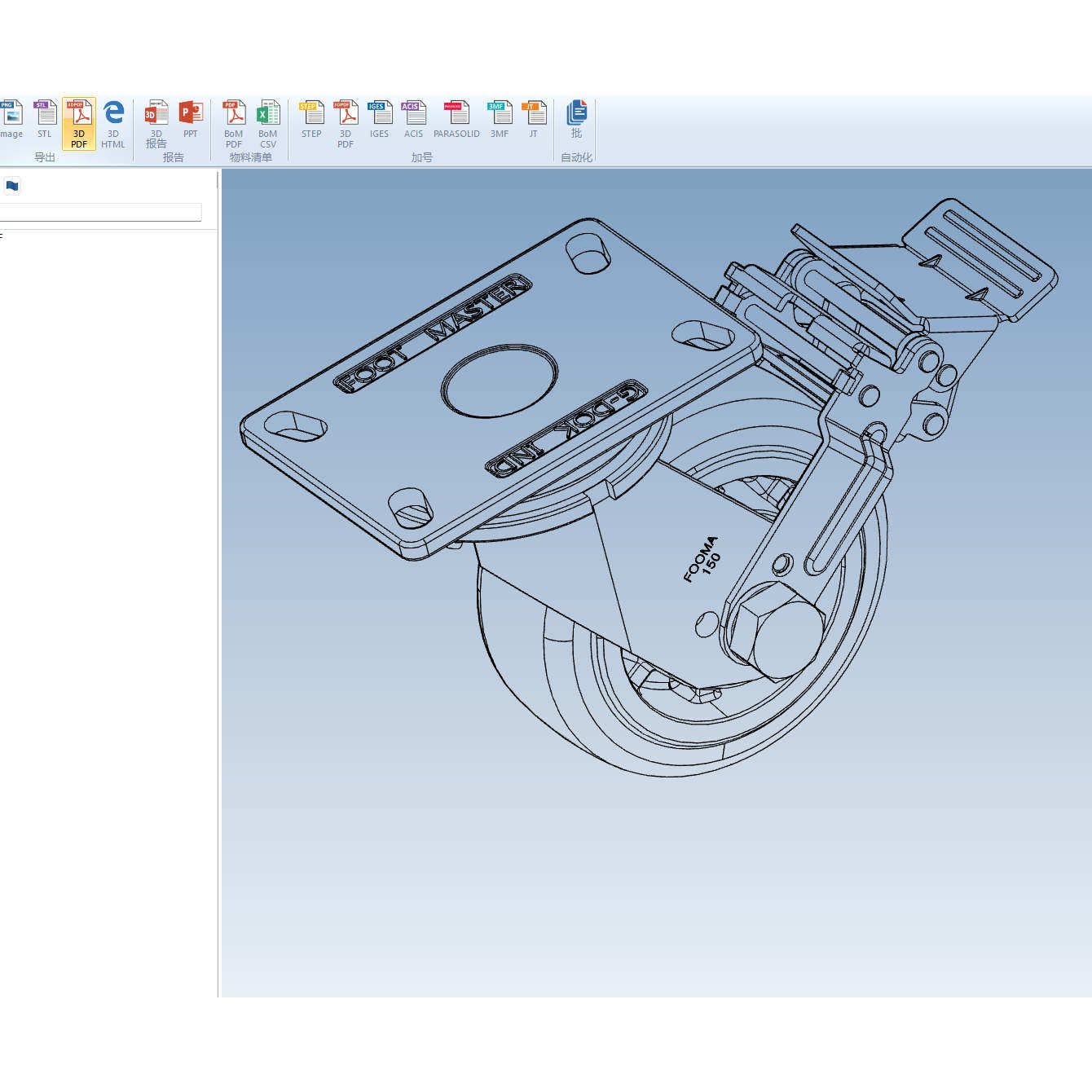Screen dimensions: 1092x1092
Task: Open the 批 batch automation tool
Action: pos(577,120)
